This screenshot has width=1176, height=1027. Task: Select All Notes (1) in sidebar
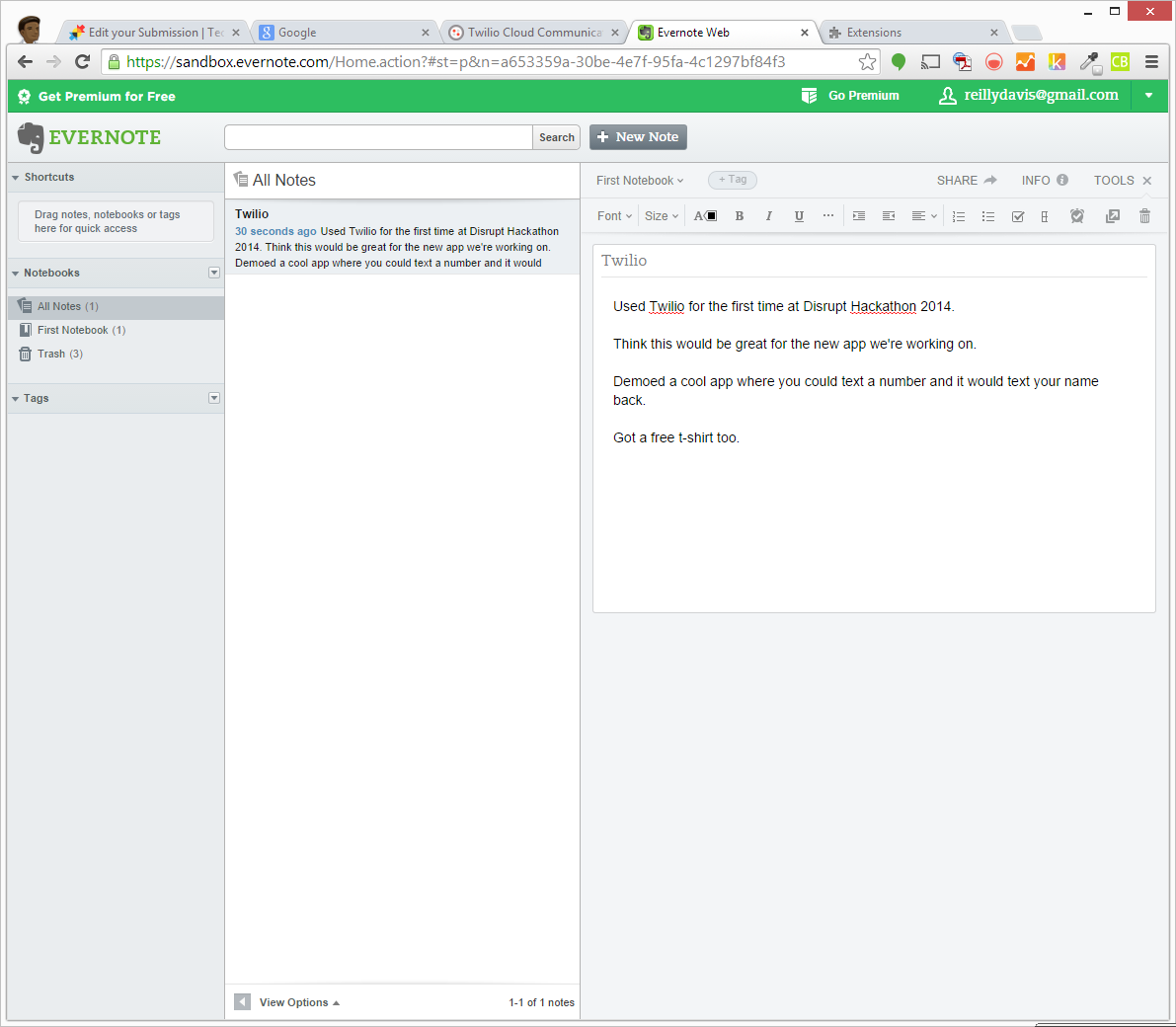click(117, 307)
